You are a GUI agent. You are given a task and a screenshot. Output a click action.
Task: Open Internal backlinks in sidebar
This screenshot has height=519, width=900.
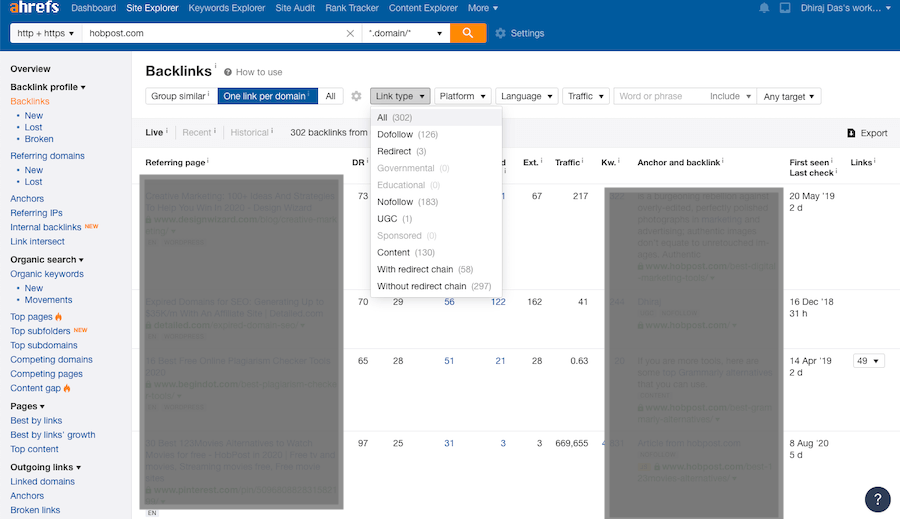46,227
